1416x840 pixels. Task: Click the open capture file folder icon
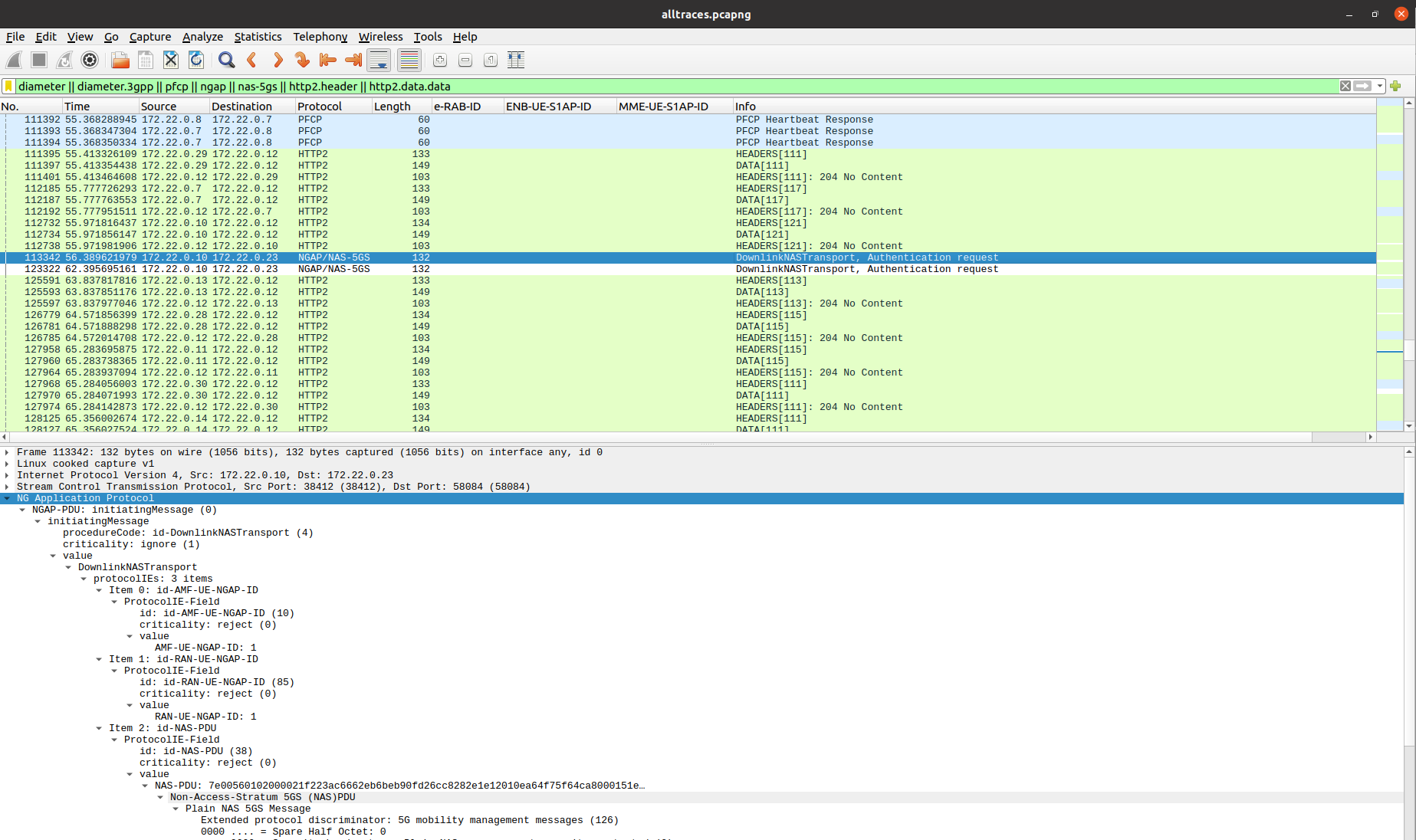pyautogui.click(x=120, y=60)
